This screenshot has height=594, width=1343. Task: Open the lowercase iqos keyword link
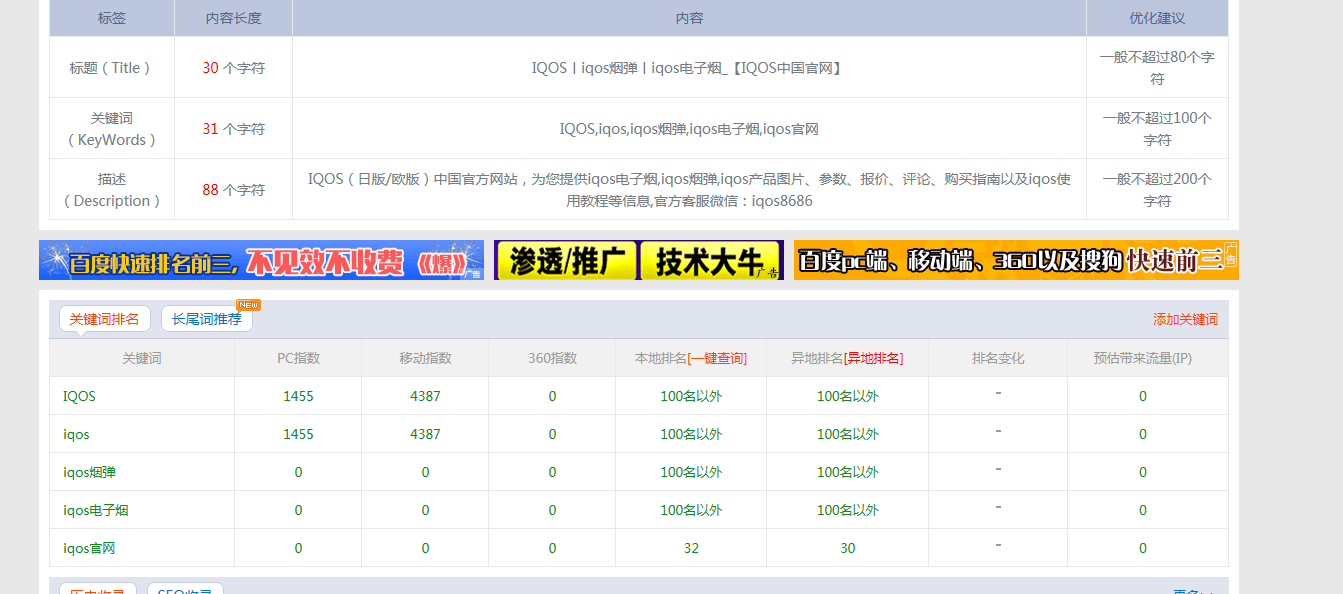click(76, 434)
